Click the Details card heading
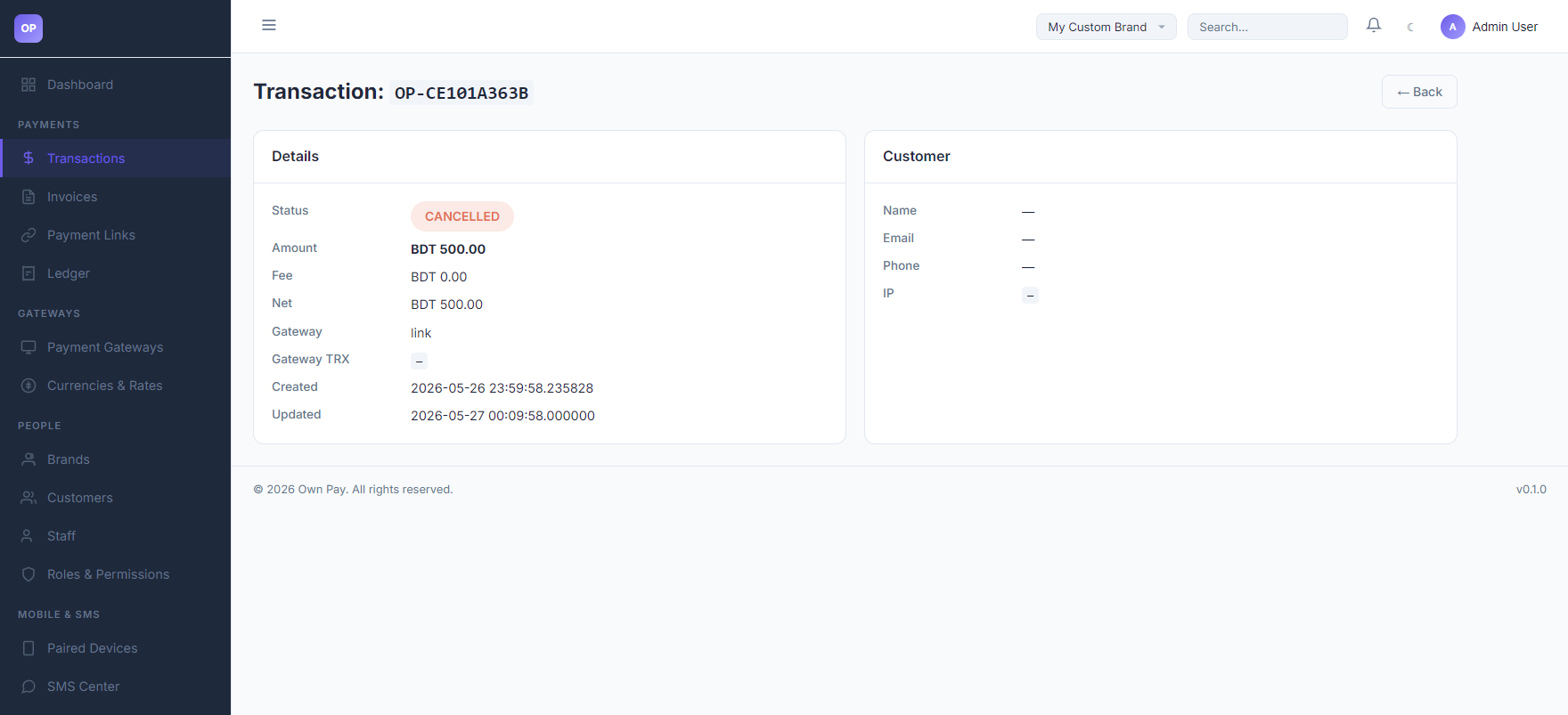1568x715 pixels. coord(295,157)
